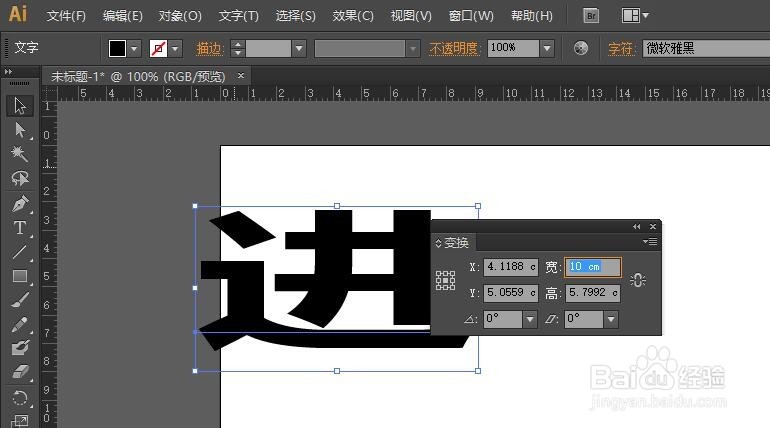The width and height of the screenshot is (770, 428).
Task: Select the Rectangle tool
Action: pyautogui.click(x=20, y=276)
